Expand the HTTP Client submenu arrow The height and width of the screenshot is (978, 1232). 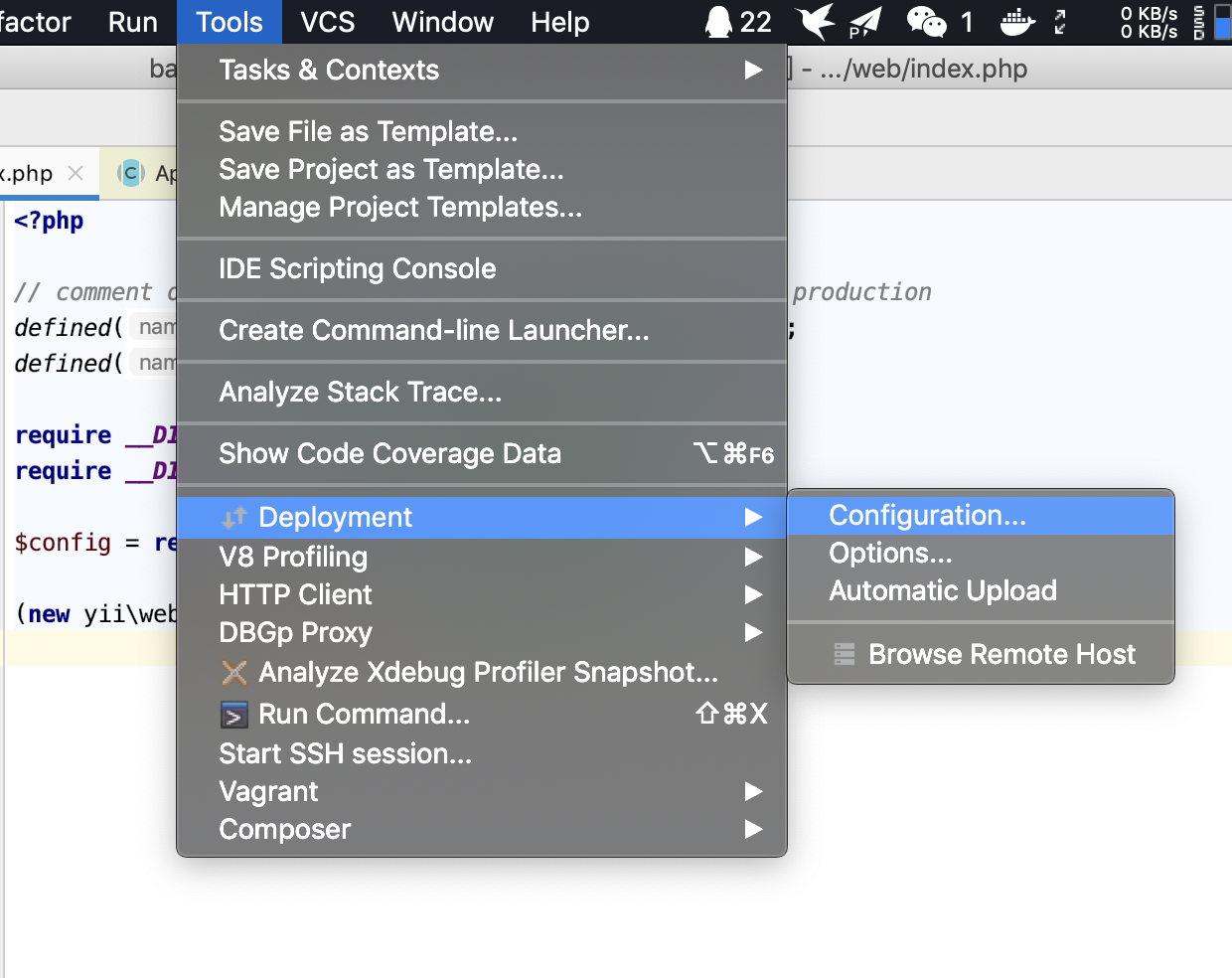754,594
